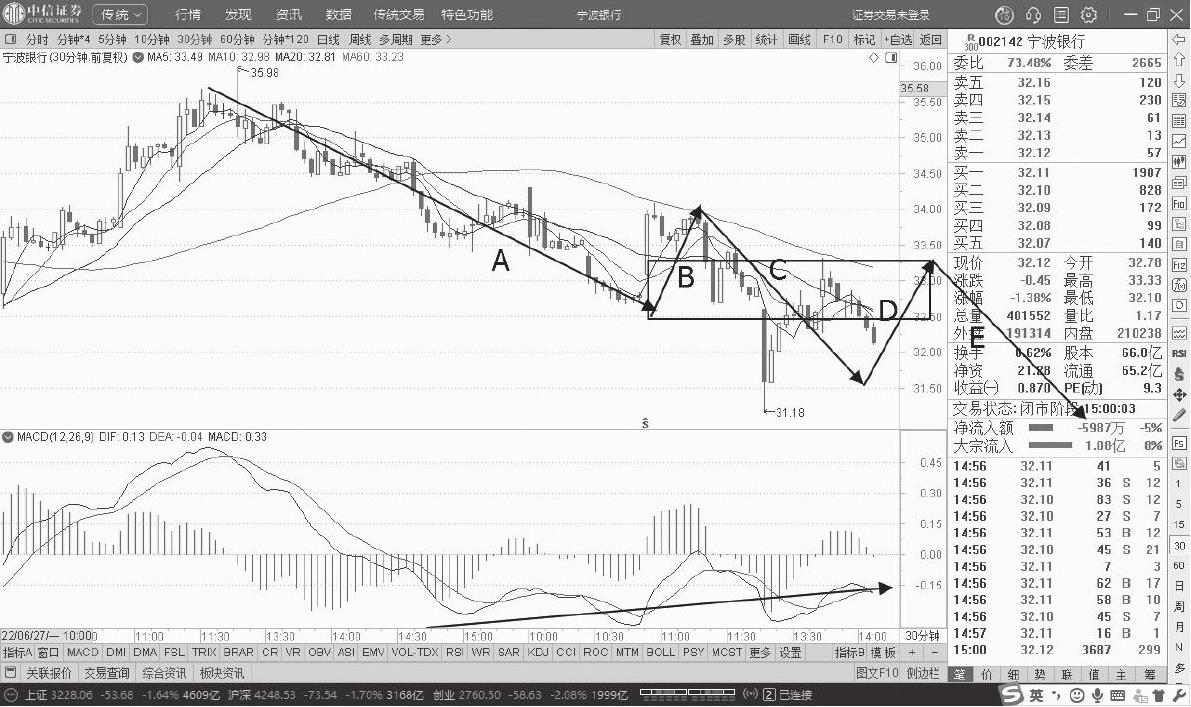The height and width of the screenshot is (707, 1191).
Task: Switch to 周线 weekly period
Action: pyautogui.click(x=359, y=39)
